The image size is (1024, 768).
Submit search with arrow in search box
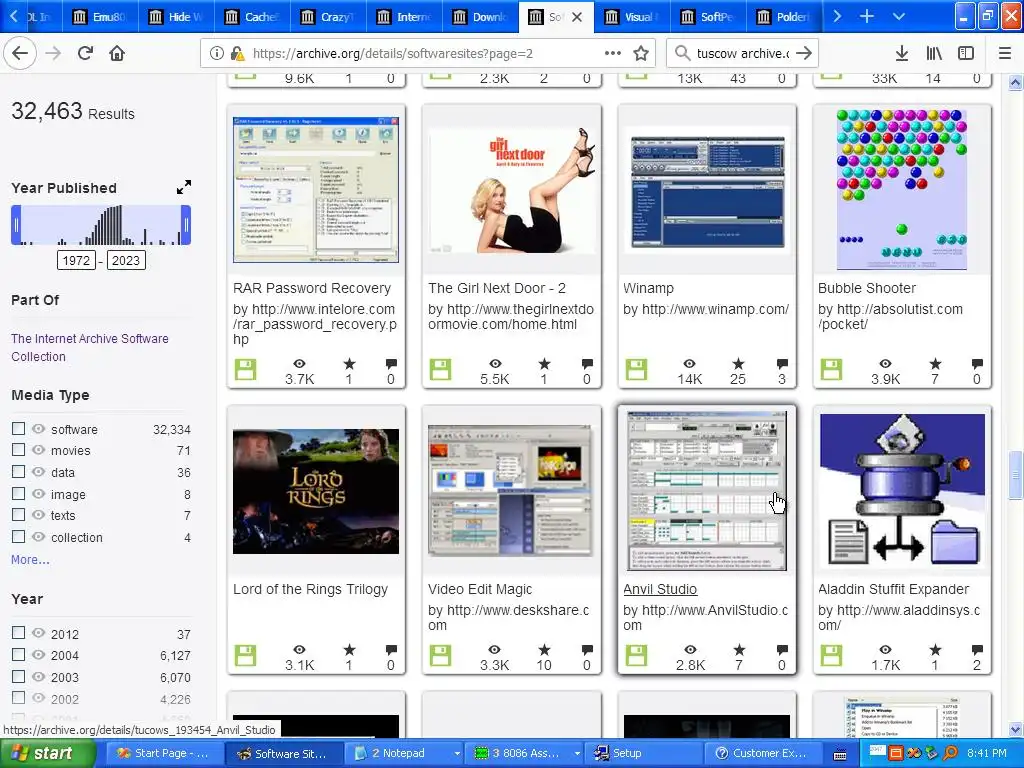tap(805, 54)
